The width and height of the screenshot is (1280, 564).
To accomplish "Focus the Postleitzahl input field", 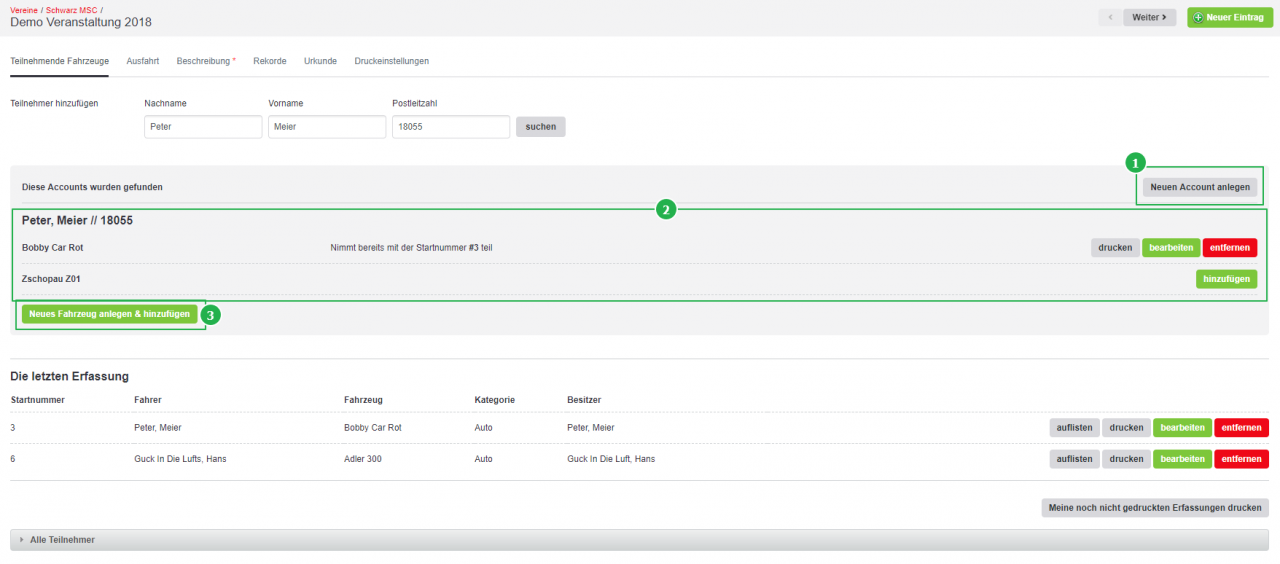I will tap(451, 127).
